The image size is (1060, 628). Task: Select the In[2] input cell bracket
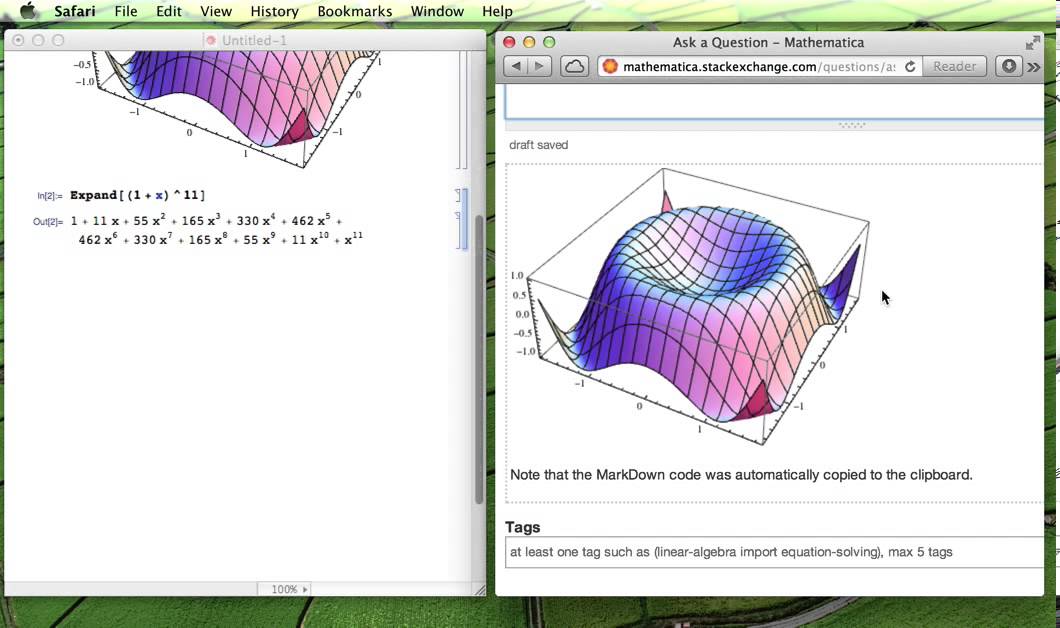tap(458, 195)
